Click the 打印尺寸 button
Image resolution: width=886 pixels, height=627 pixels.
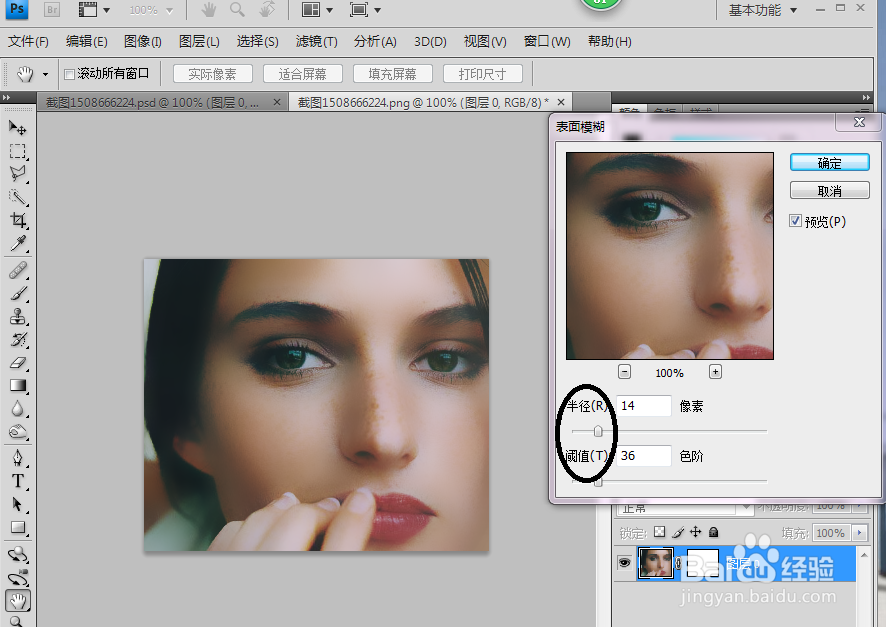pyautogui.click(x=483, y=74)
